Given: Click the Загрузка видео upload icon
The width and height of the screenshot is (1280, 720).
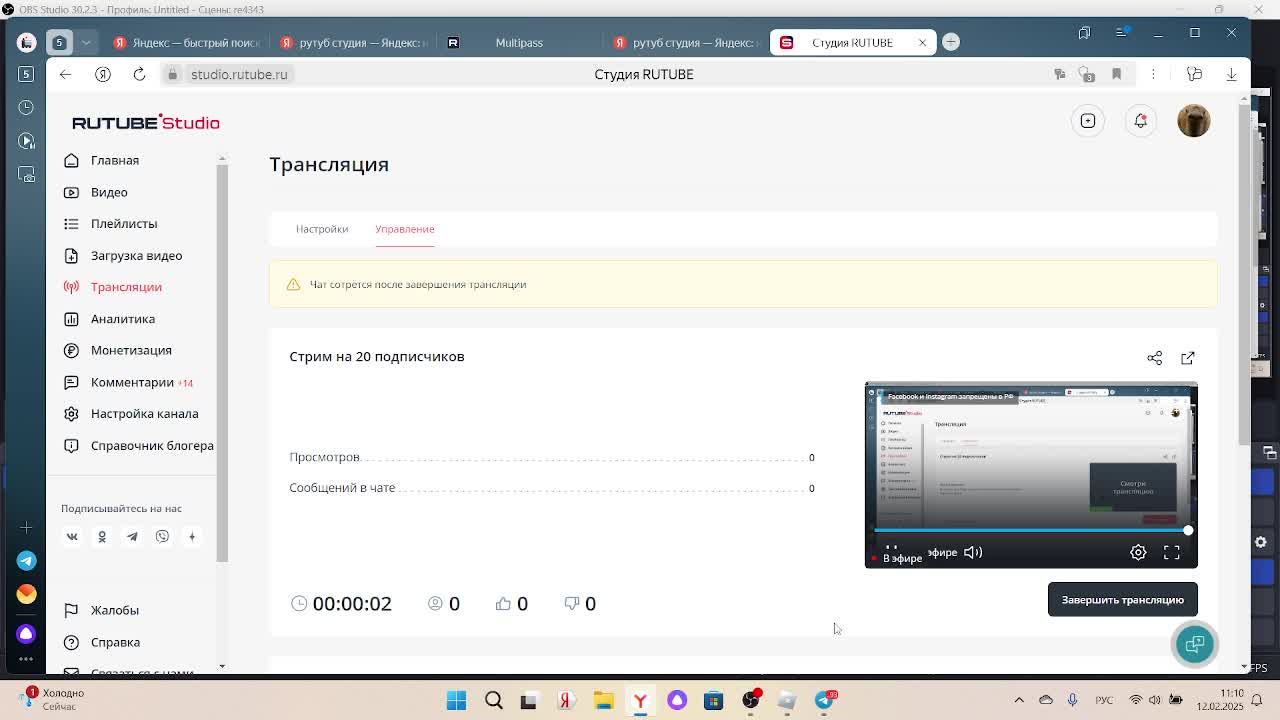Looking at the screenshot, I should pyautogui.click(x=71, y=255).
